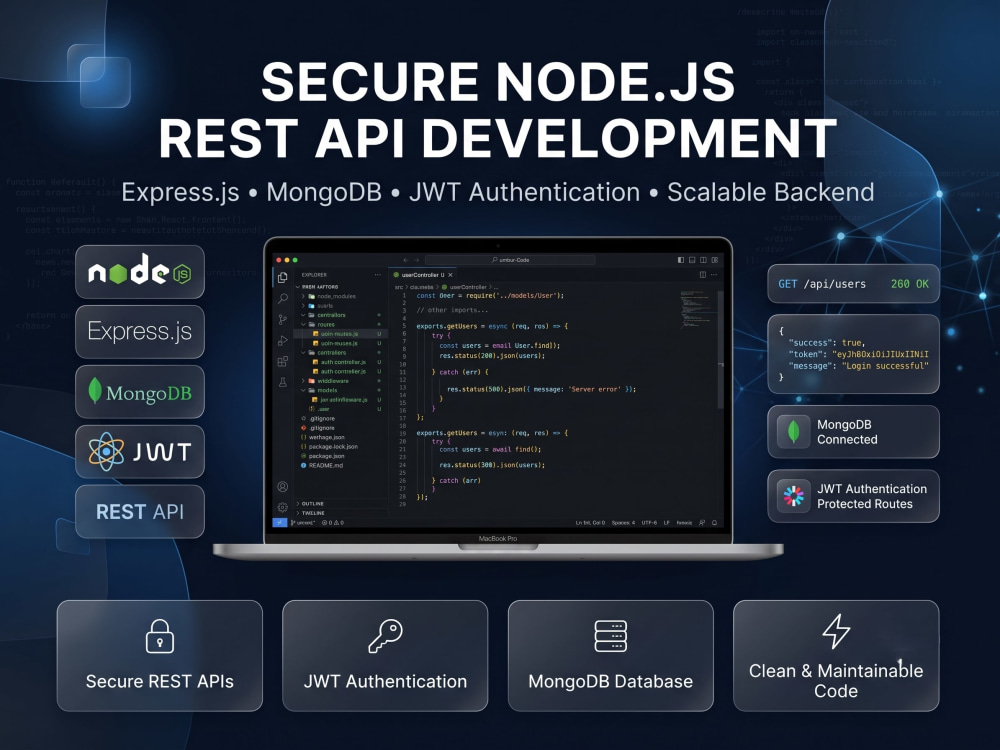Open the Customize Layout icon

(715, 260)
